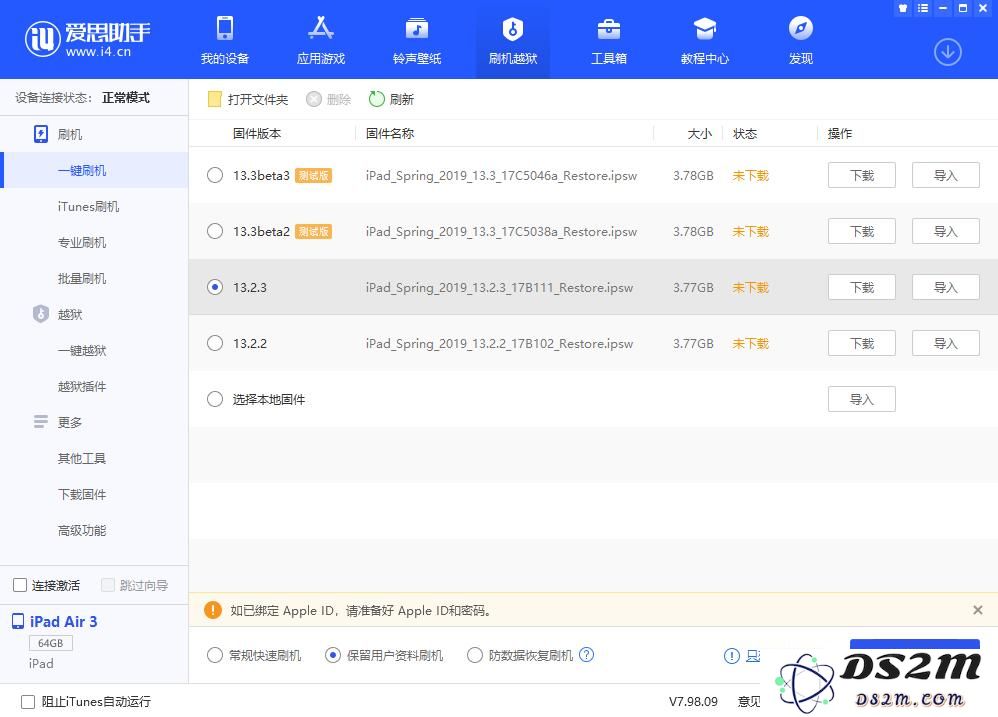Click the 固件名称 column header
998x717 pixels.
coord(390,134)
